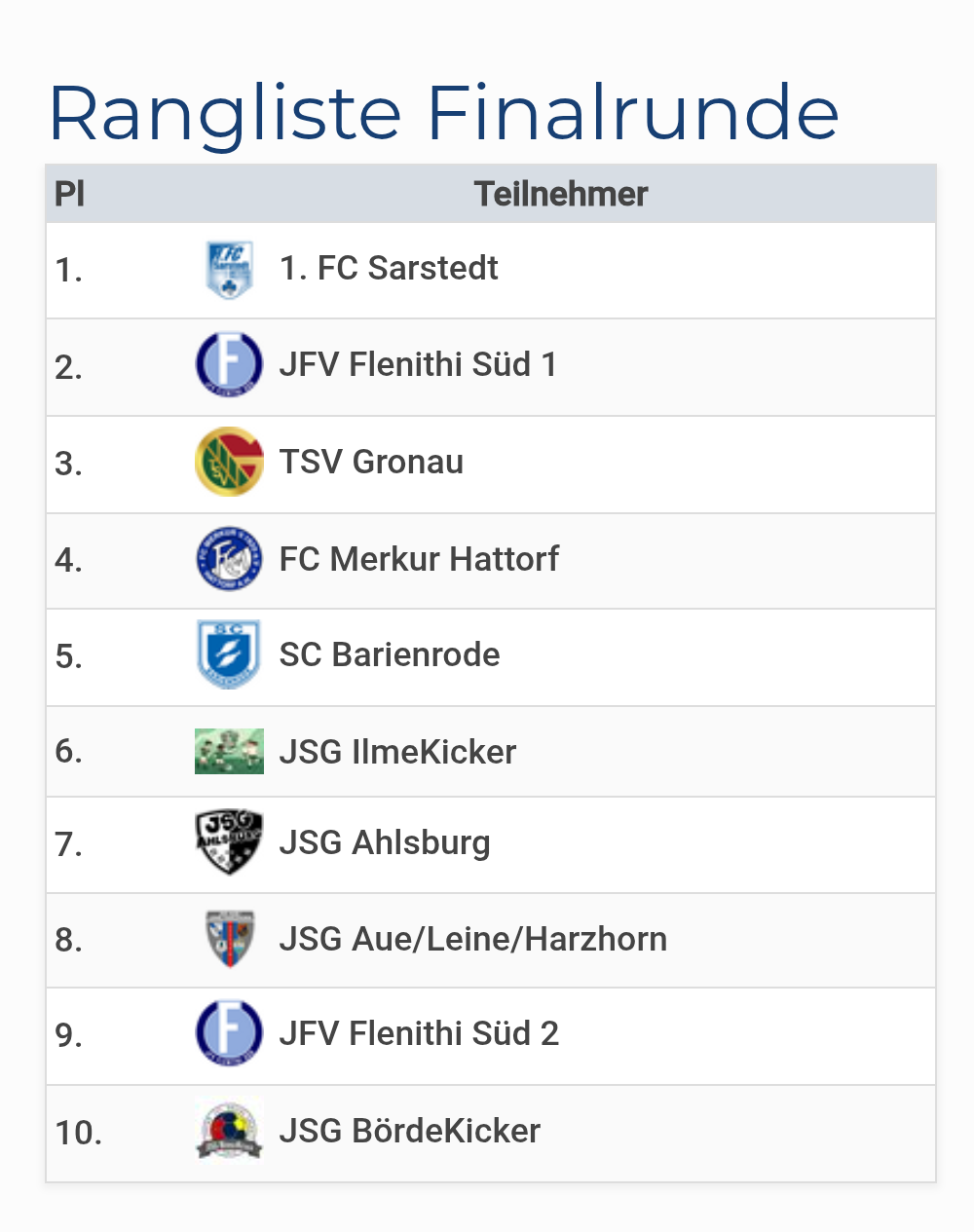Screen dimensions: 974x1232
Task: Click SC Barienrode shield logo
Action: 229,654
